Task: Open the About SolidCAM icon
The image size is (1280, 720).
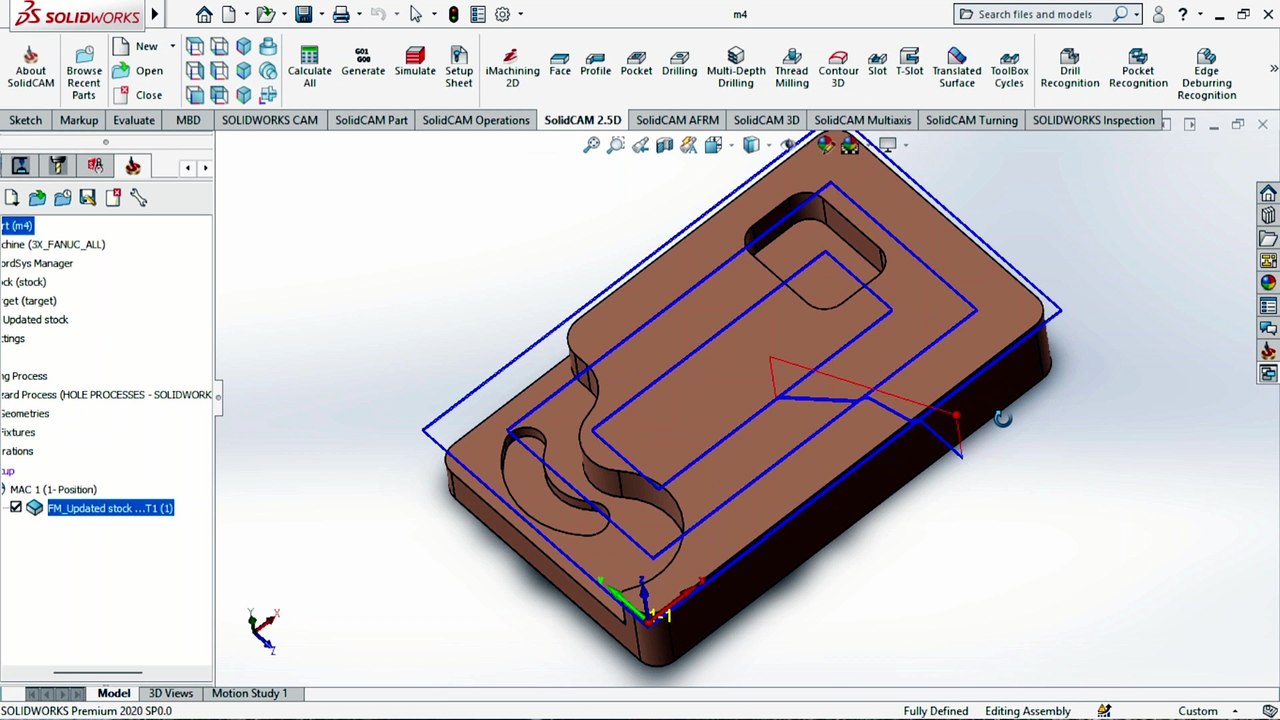Action: click(x=30, y=68)
